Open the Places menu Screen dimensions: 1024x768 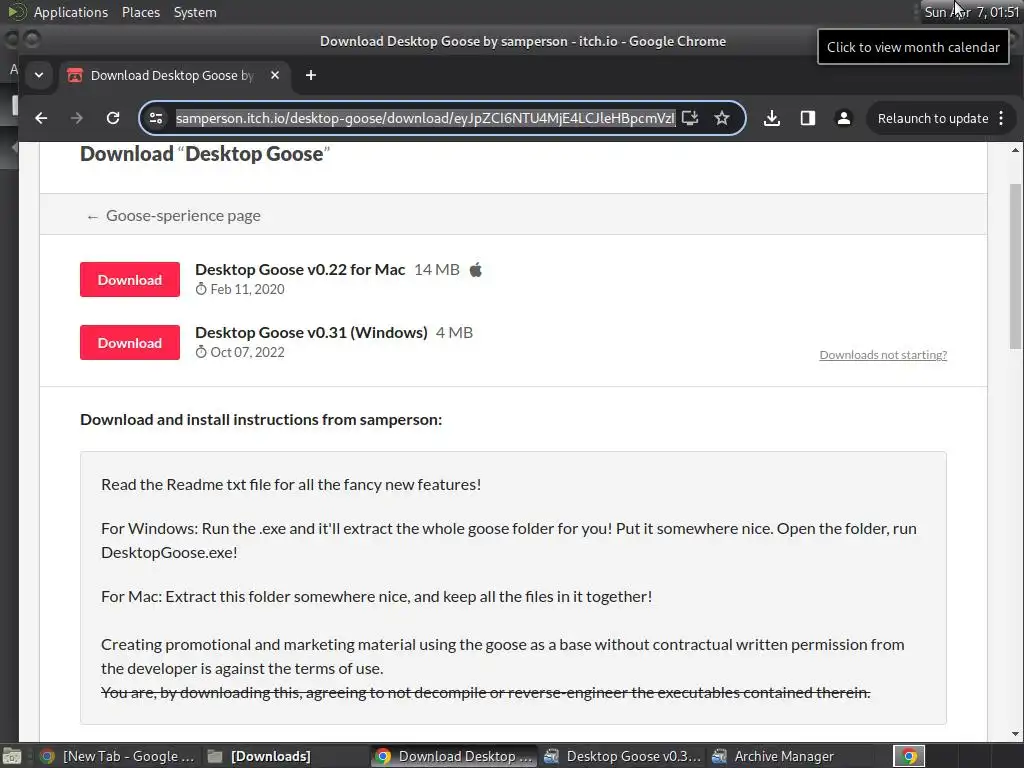pyautogui.click(x=141, y=12)
